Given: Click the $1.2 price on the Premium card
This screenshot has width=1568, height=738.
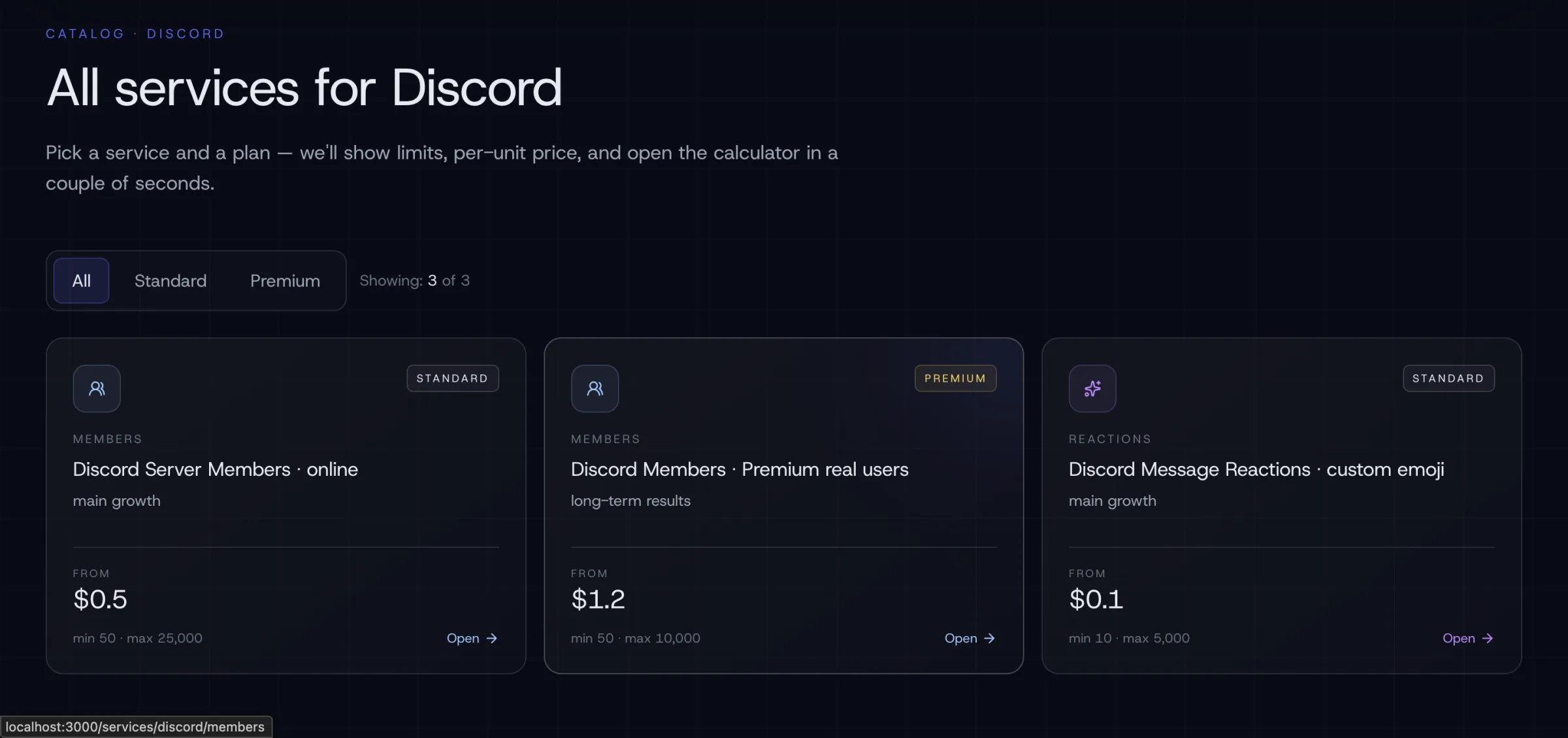Looking at the screenshot, I should coord(598,599).
